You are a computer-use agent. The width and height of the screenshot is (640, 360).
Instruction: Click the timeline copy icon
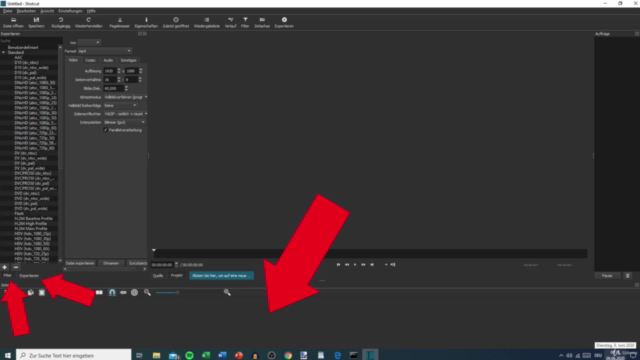(x=31, y=292)
